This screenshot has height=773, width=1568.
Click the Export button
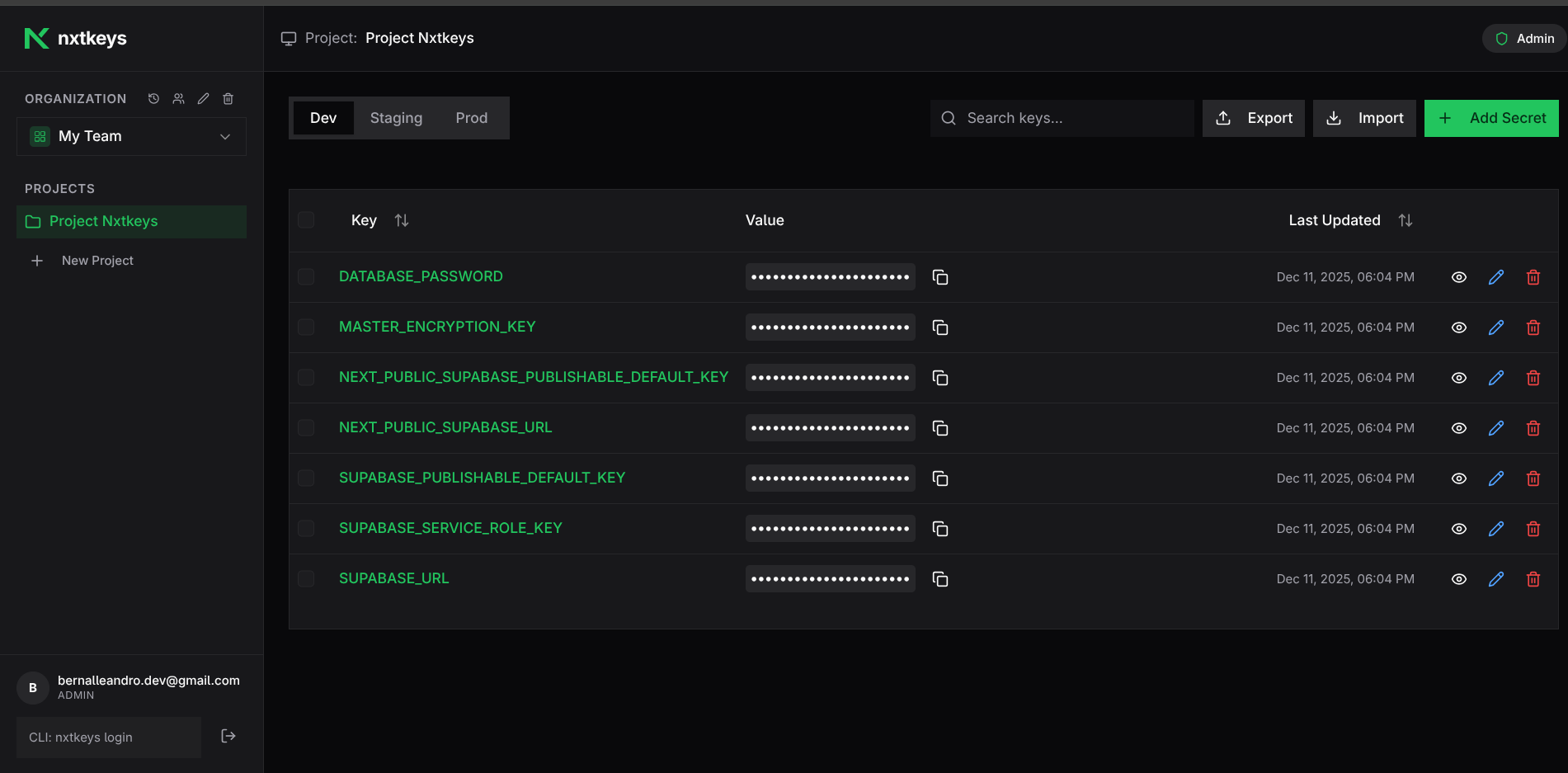pyautogui.click(x=1253, y=118)
